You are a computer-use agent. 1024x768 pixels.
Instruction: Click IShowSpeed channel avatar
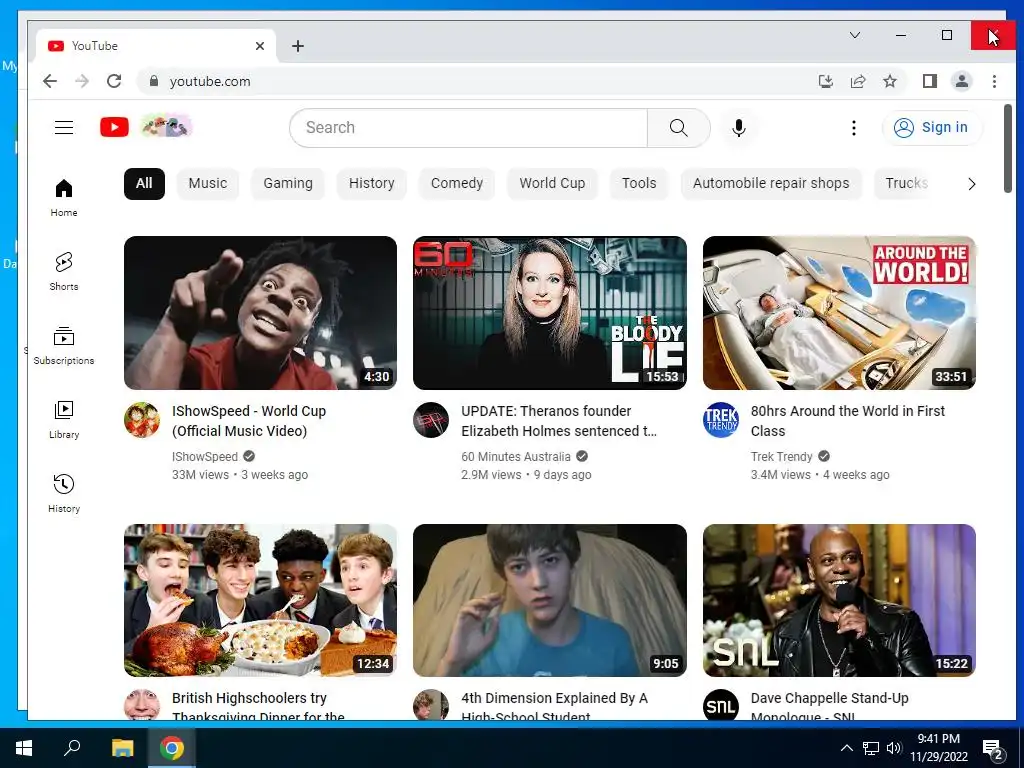point(142,420)
